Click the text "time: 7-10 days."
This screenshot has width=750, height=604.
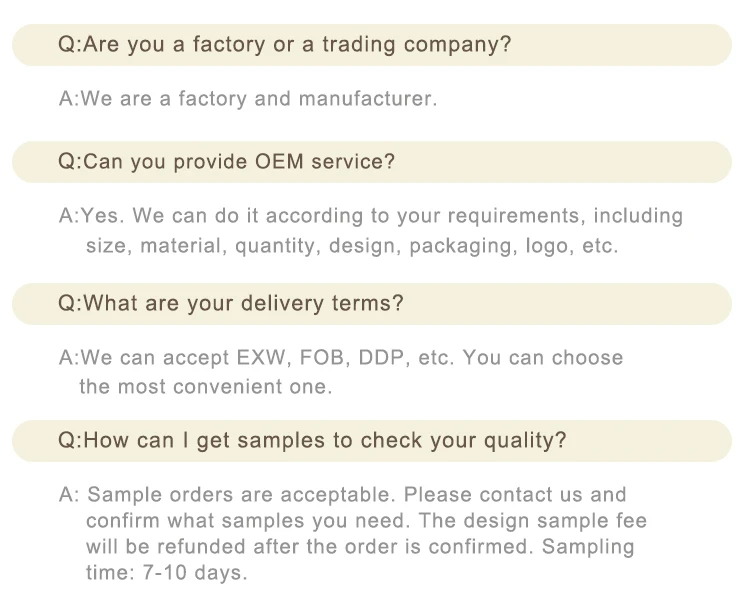click(166, 573)
